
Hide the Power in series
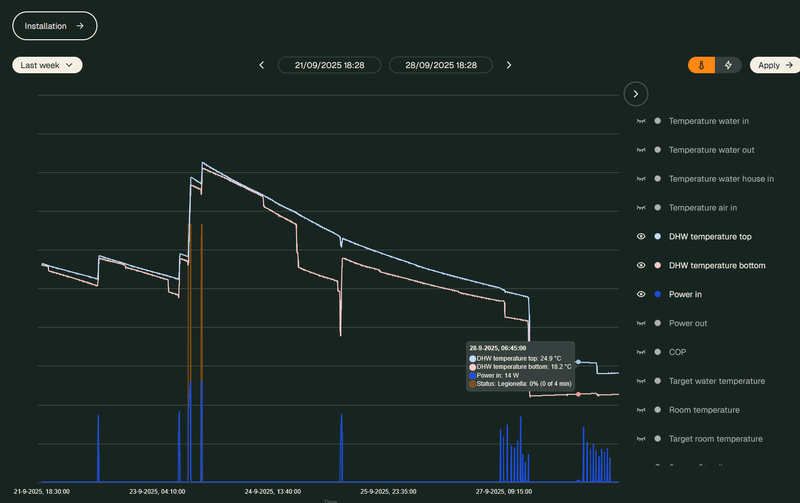pyautogui.click(x=641, y=294)
